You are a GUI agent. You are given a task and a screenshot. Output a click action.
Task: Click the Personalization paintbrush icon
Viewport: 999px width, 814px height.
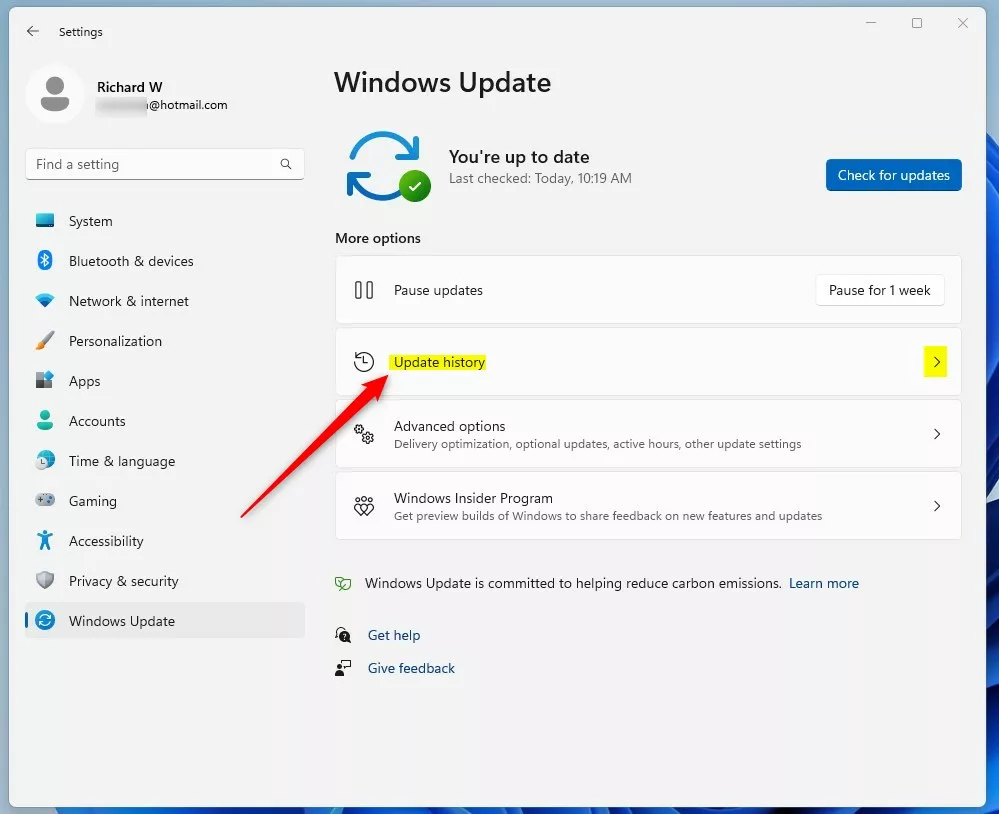[45, 341]
